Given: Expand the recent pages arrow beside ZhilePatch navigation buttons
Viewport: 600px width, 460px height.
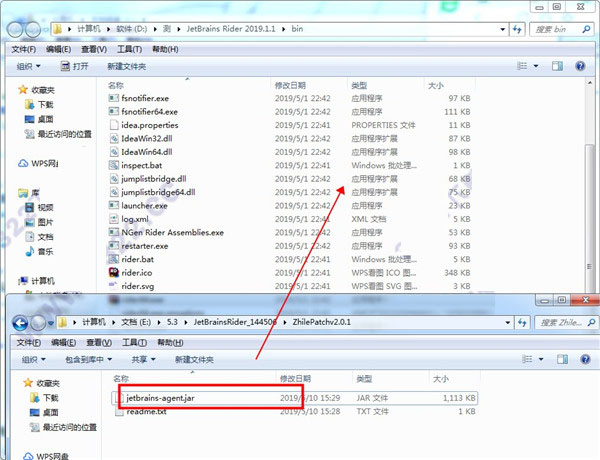Looking at the screenshot, I should tap(51, 323).
